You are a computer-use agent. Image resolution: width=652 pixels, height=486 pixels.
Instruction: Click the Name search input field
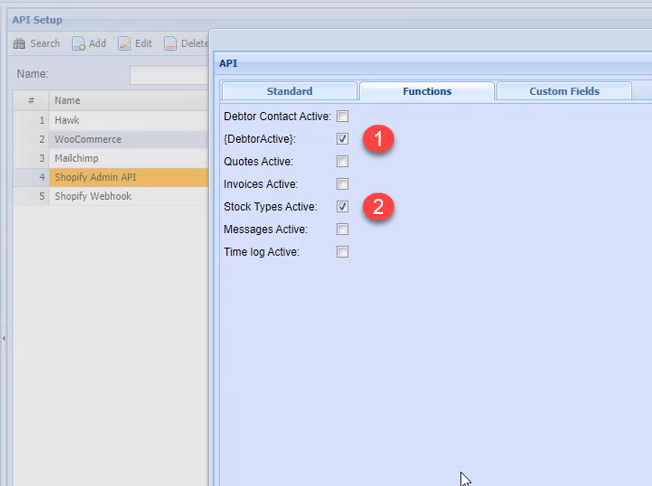[169, 74]
